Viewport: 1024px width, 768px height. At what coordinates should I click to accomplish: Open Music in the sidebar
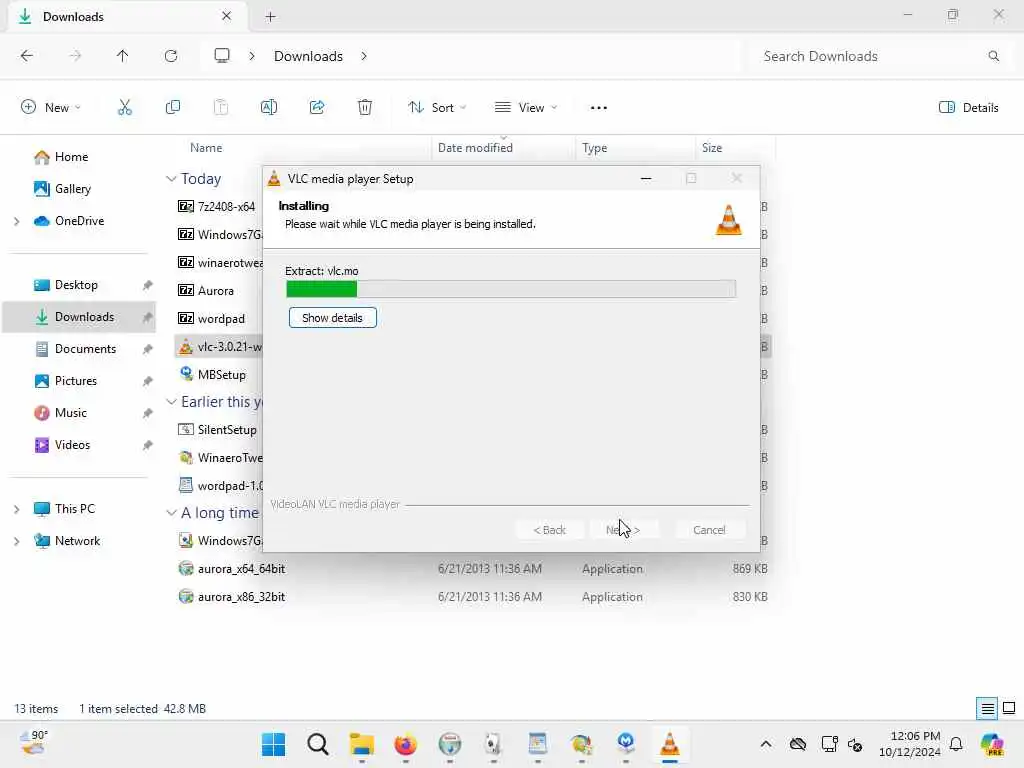pos(71,413)
